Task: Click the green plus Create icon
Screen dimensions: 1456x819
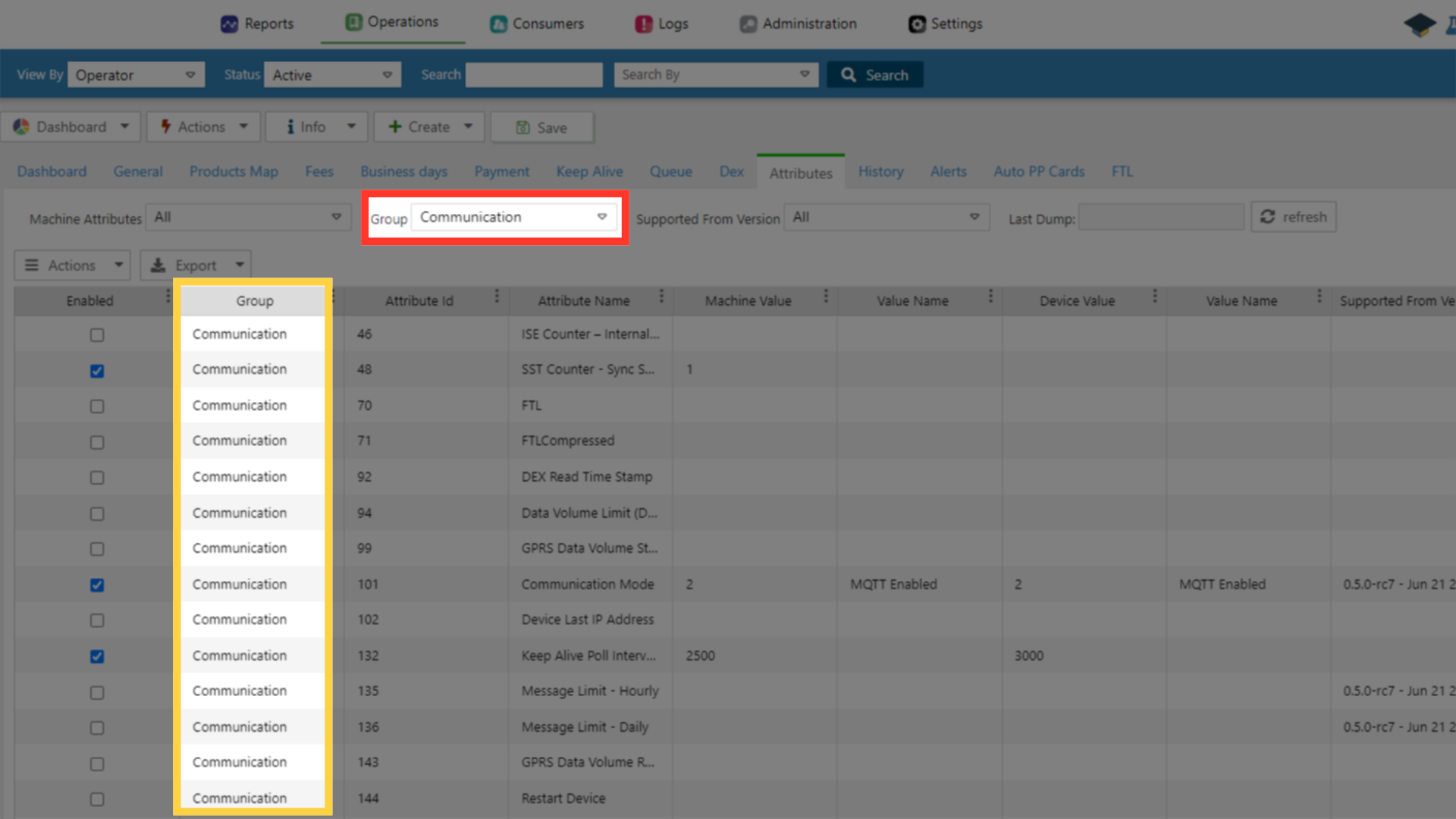Action: (x=394, y=127)
